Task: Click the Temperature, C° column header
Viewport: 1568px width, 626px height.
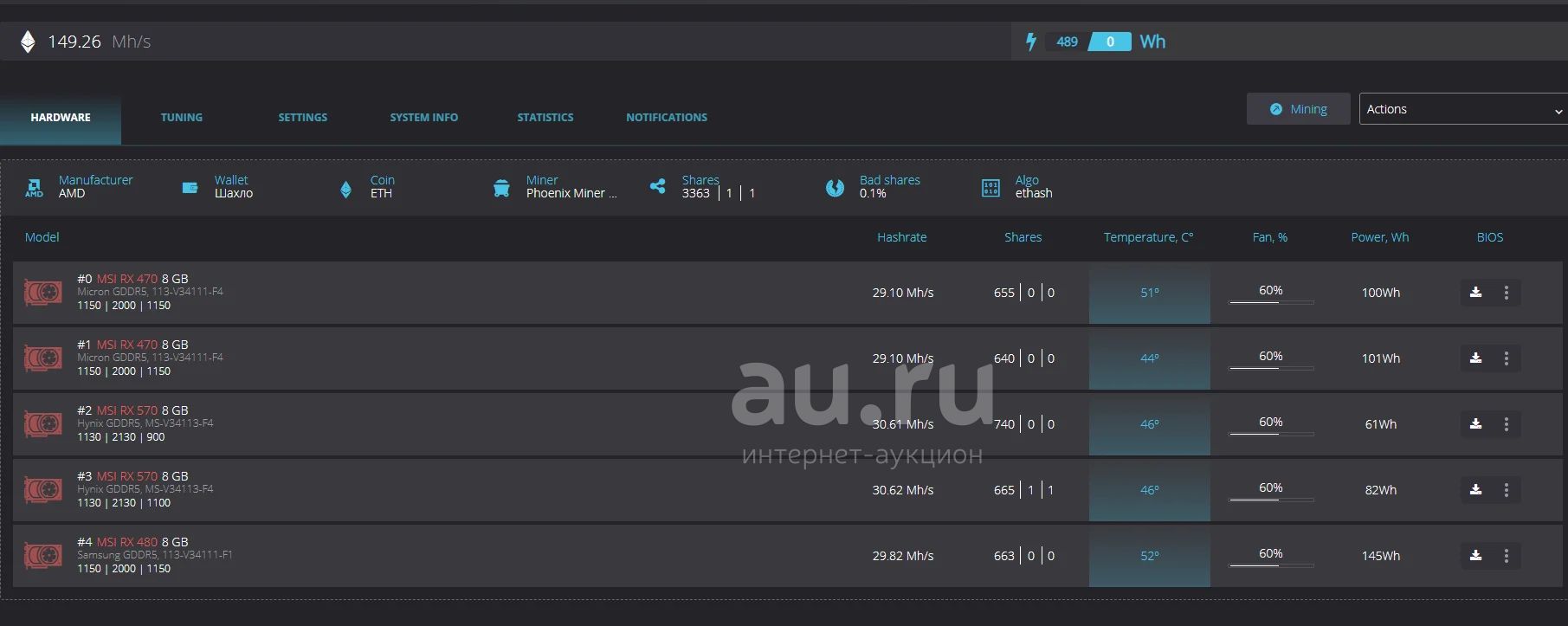Action: click(1149, 237)
